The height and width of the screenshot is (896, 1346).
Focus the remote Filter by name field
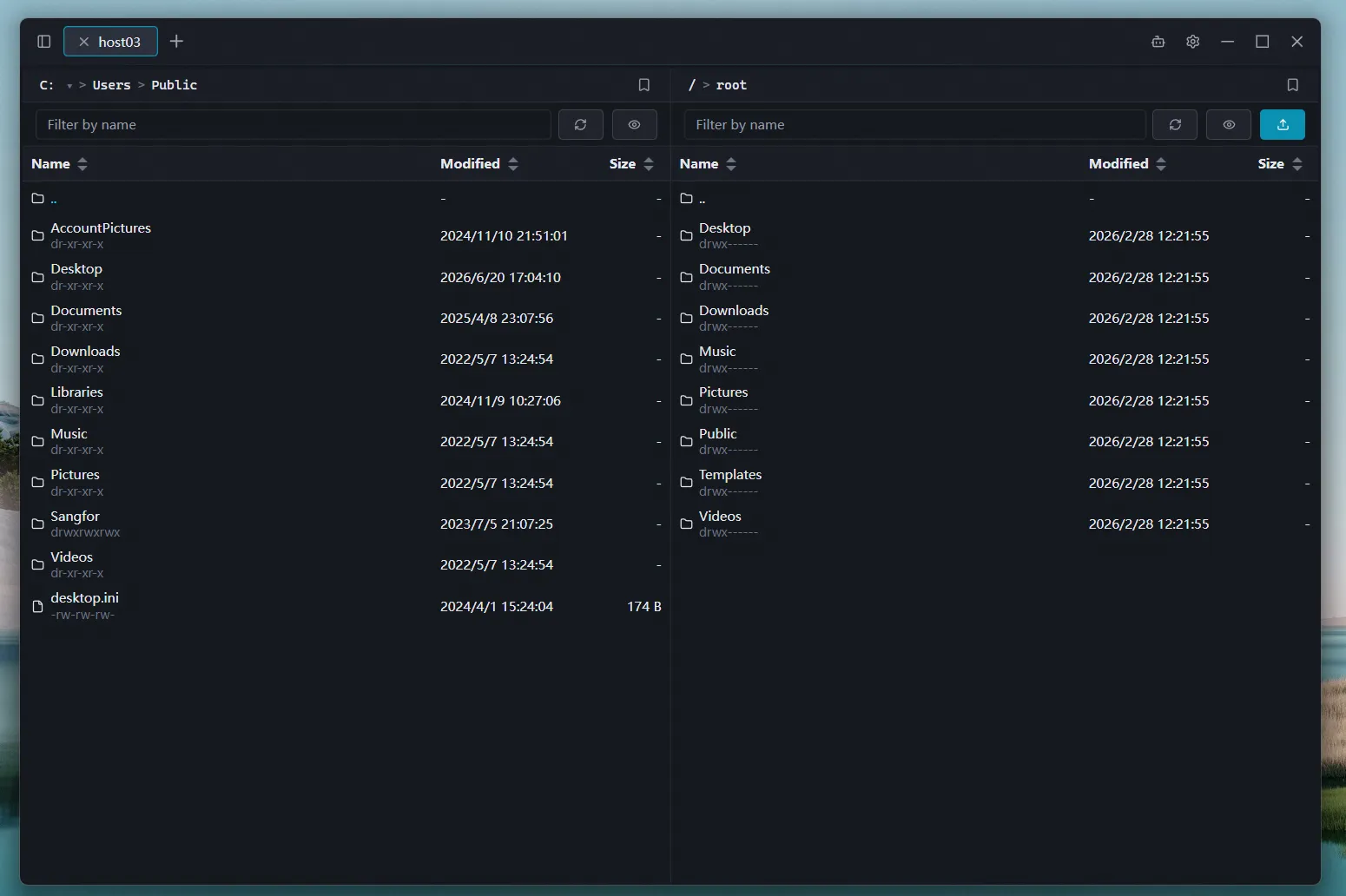tap(914, 125)
